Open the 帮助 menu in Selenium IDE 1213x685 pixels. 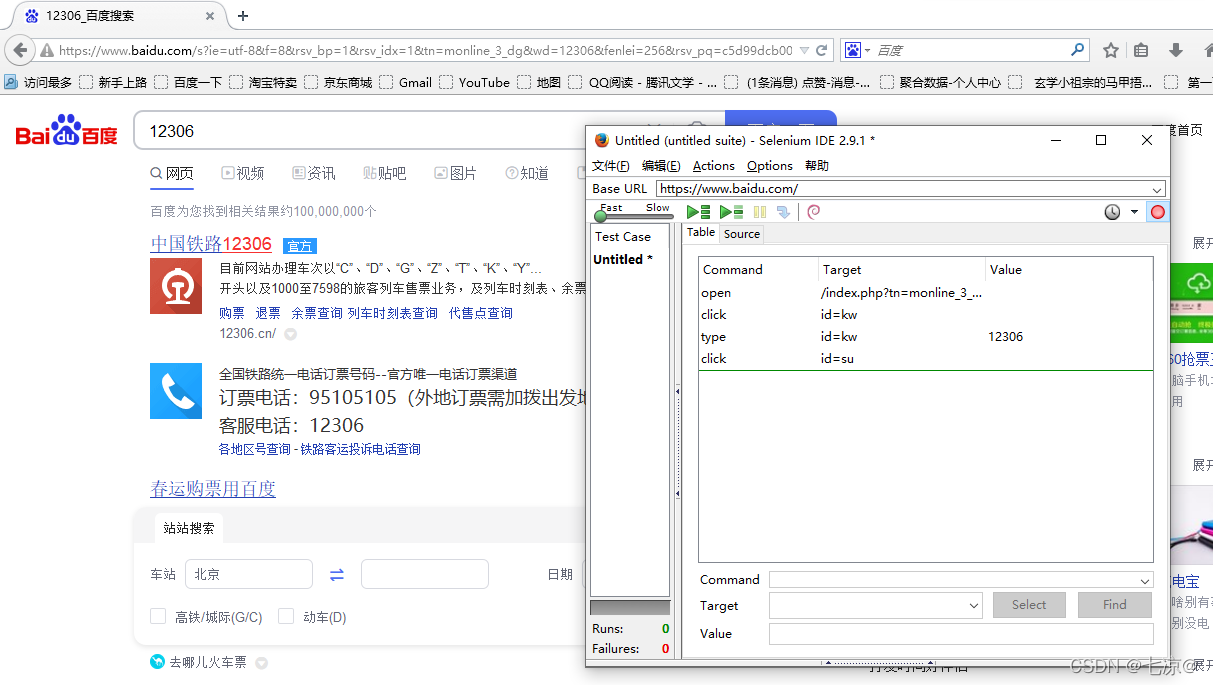[x=817, y=166]
